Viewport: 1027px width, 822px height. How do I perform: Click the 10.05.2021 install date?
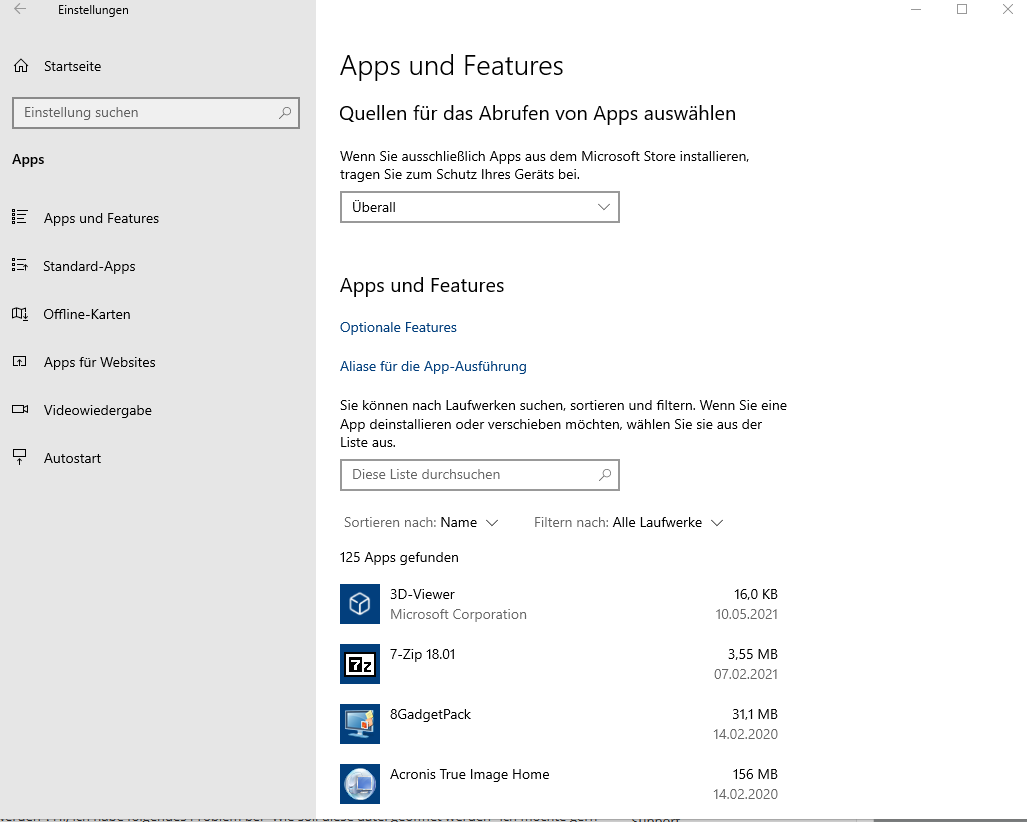tap(747, 614)
